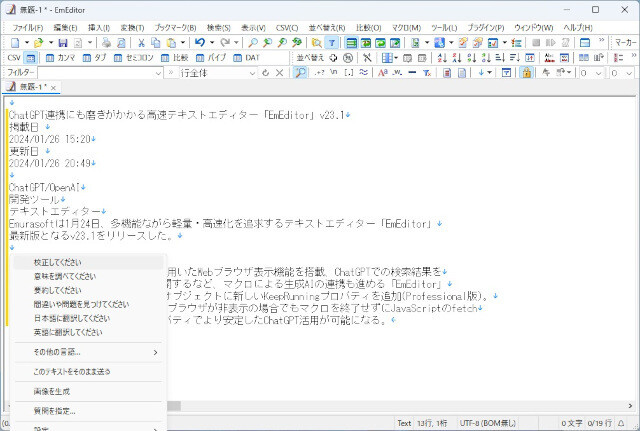Toggle the highlighted T filter button
The image size is (640, 431).
(331, 42)
